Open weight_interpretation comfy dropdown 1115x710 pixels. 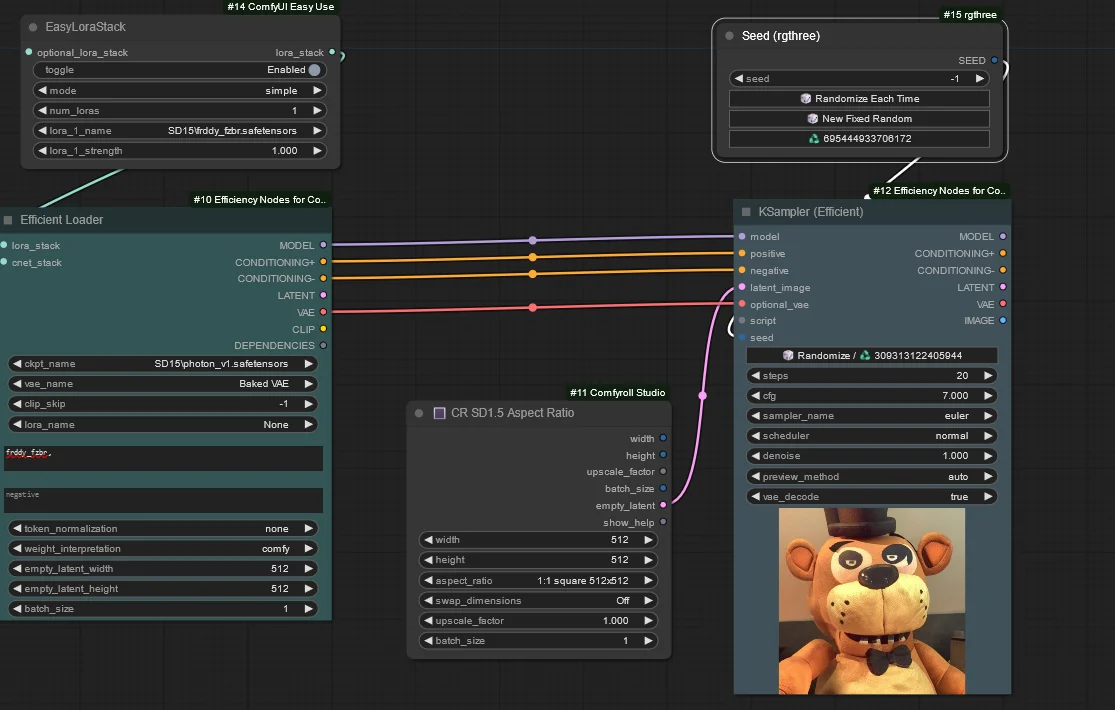(162, 549)
